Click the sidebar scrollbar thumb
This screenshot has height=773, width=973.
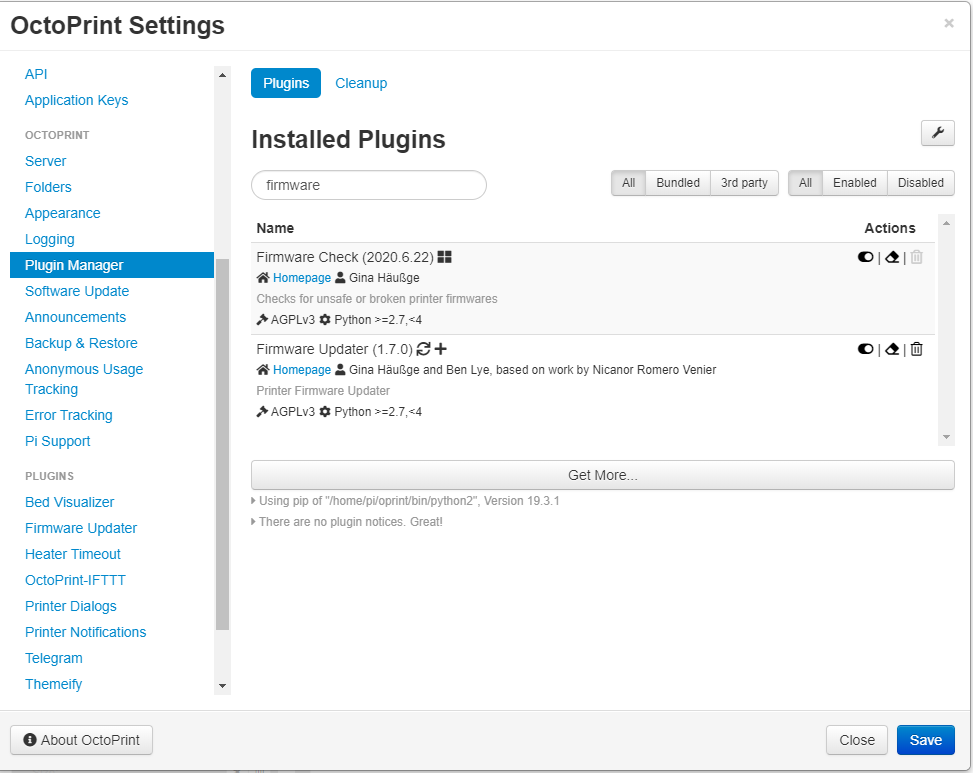click(x=222, y=444)
